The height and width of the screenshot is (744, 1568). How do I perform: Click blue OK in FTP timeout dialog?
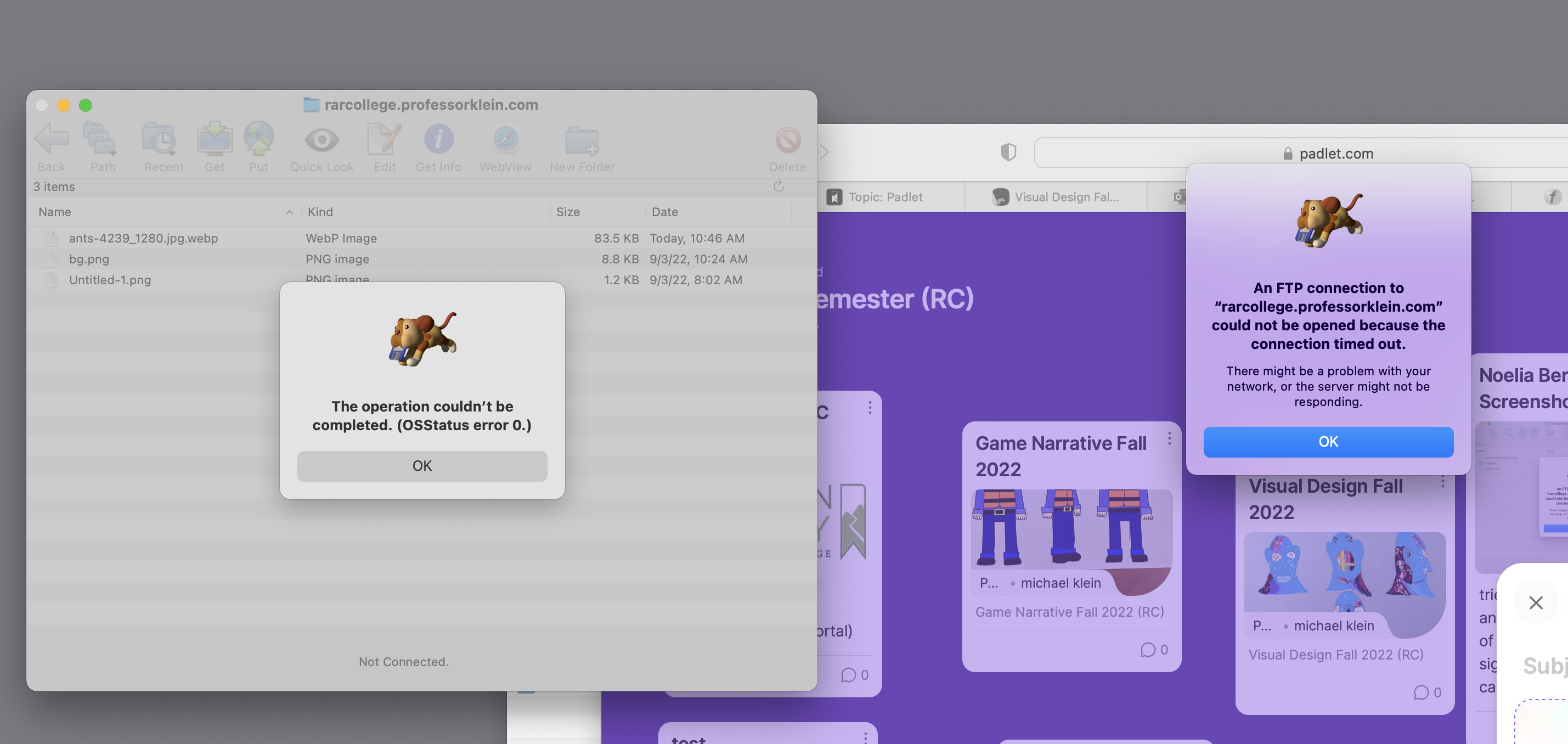pyautogui.click(x=1328, y=442)
